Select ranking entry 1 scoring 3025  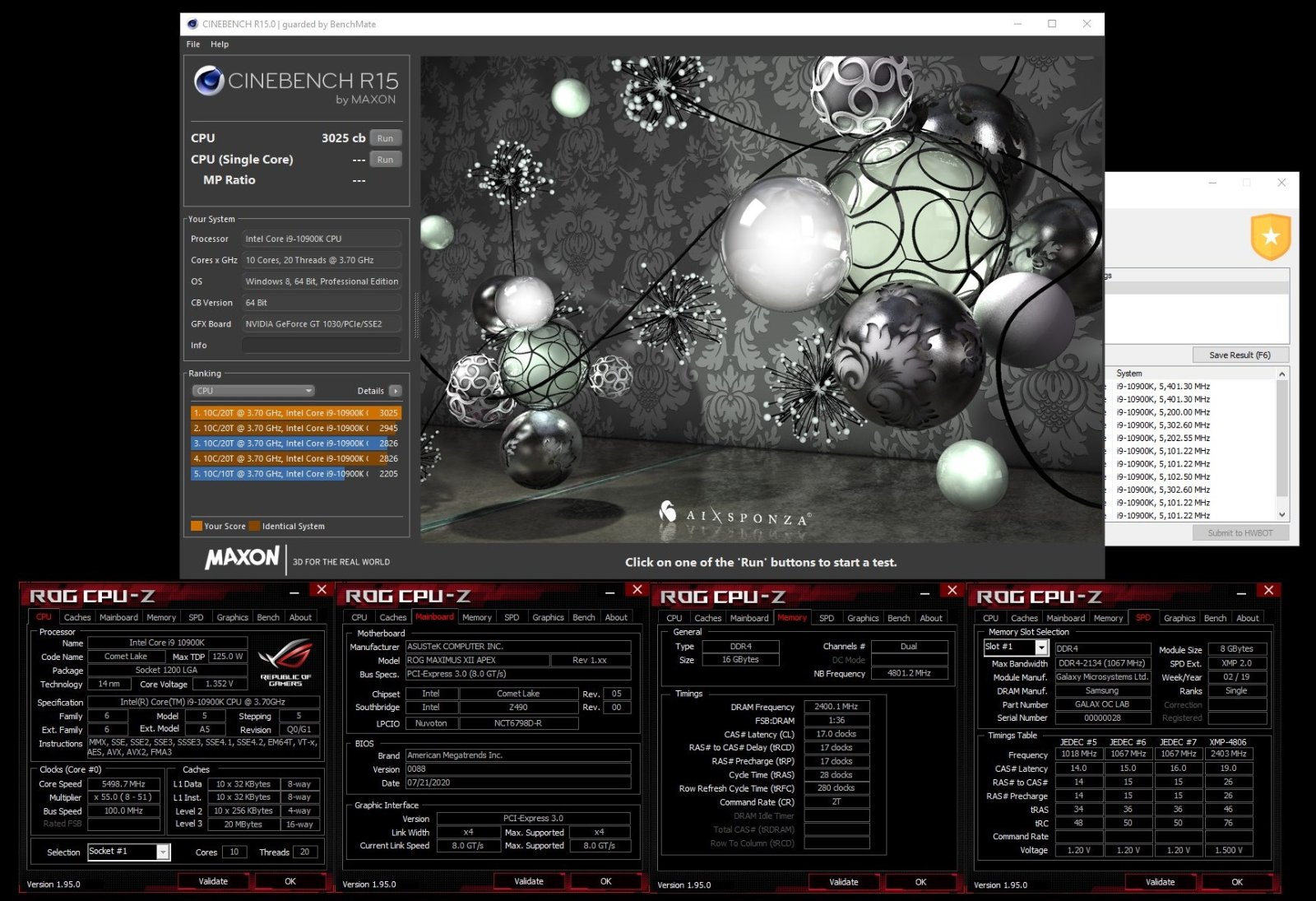click(x=296, y=413)
